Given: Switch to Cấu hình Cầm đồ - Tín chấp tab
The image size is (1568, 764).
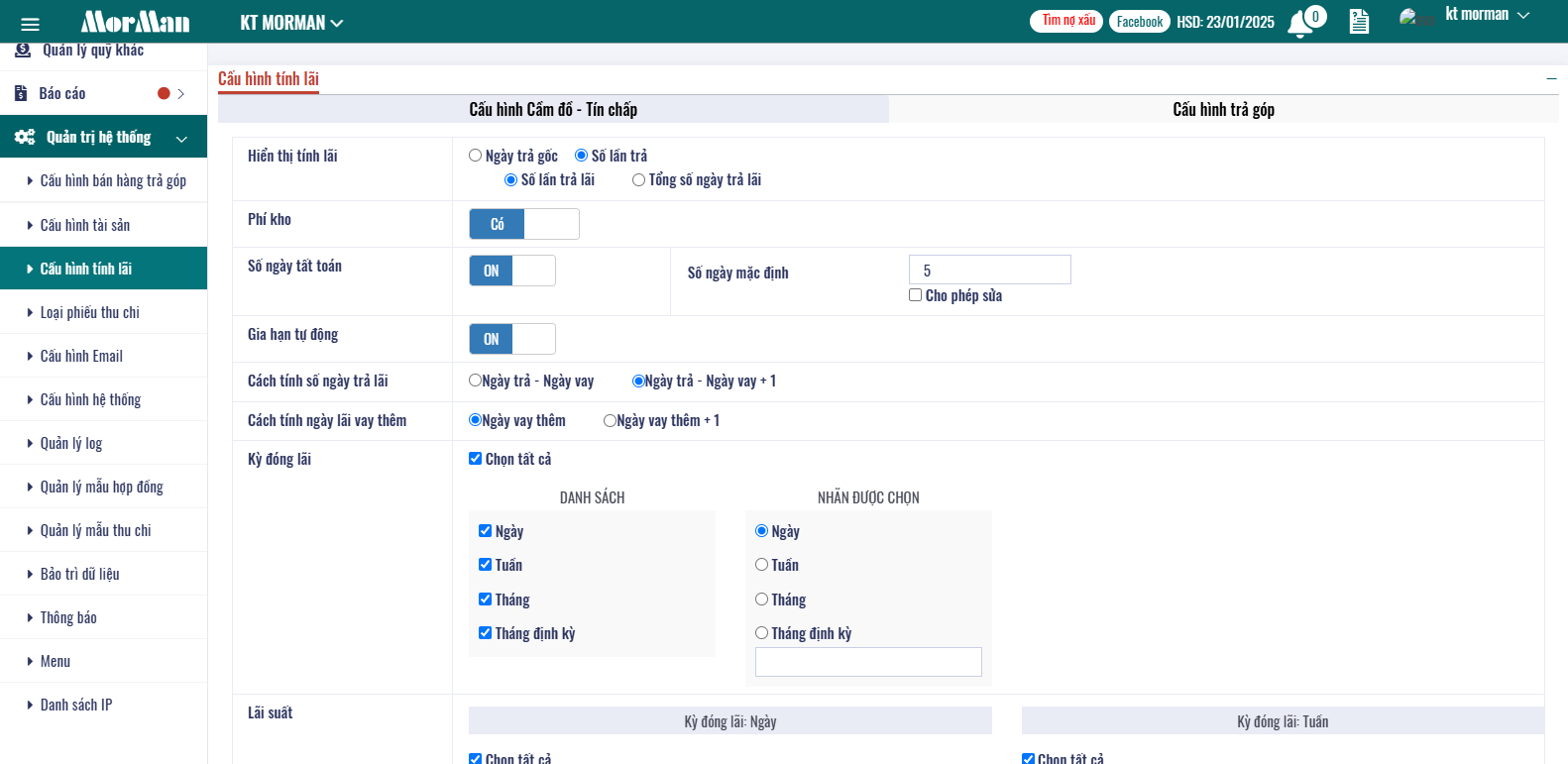Looking at the screenshot, I should 553,109.
